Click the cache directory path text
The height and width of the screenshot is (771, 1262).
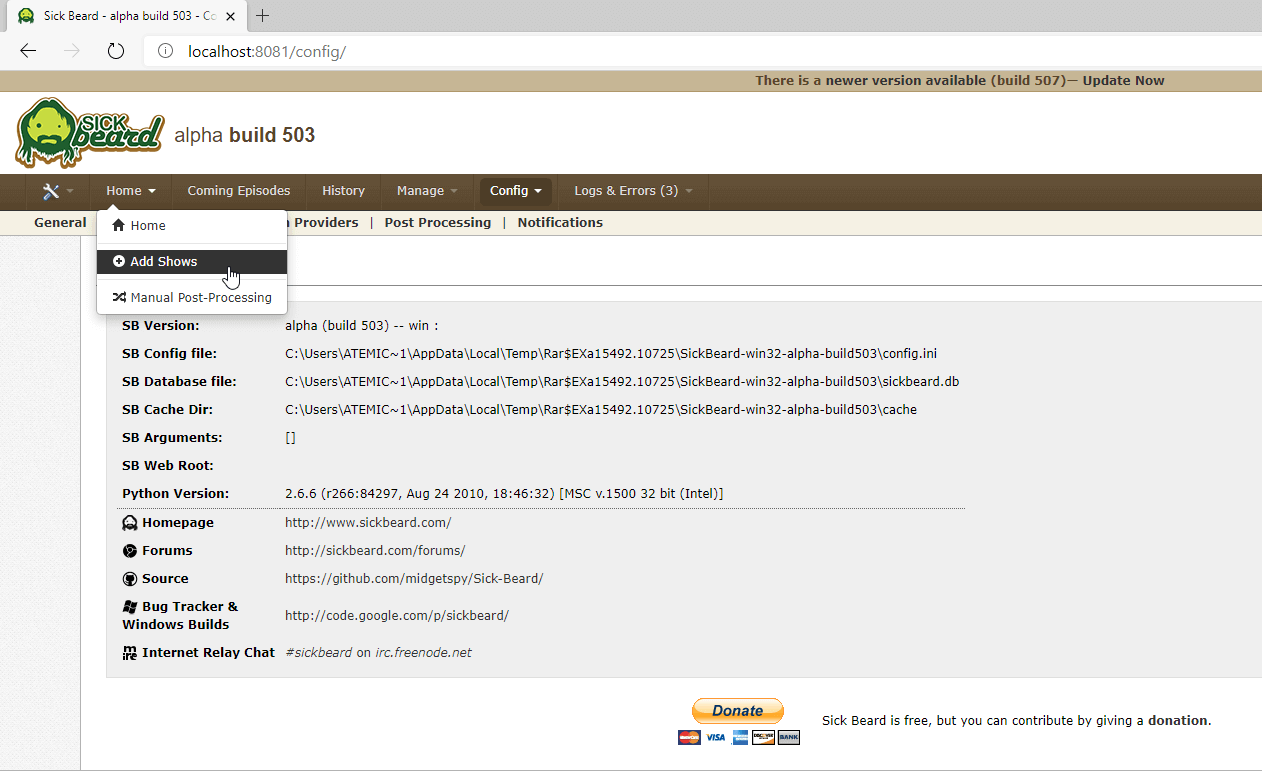[601, 410]
